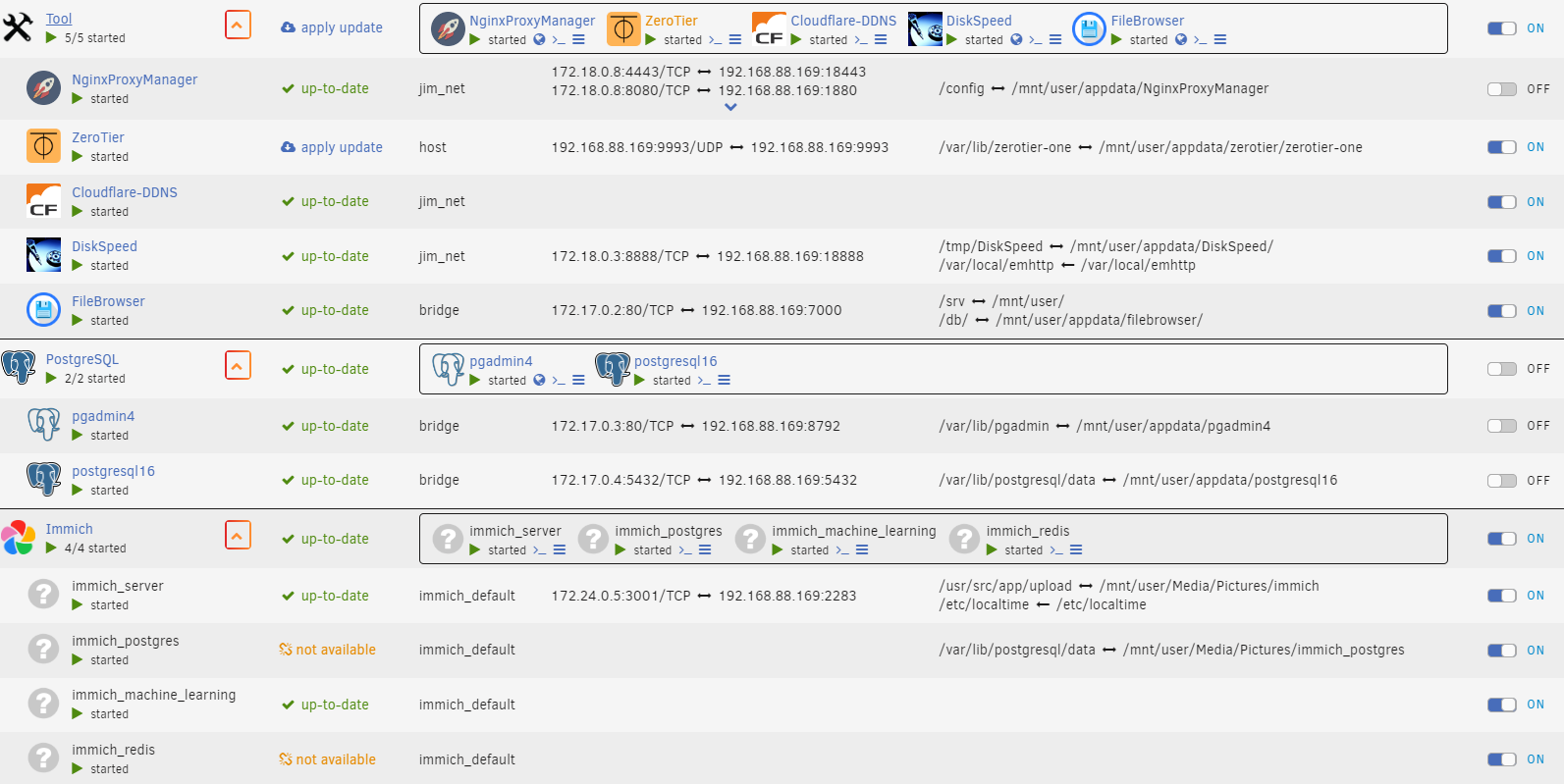Click port mapping 192.168.88.169:2283
The height and width of the screenshot is (784, 1564).
point(787,596)
